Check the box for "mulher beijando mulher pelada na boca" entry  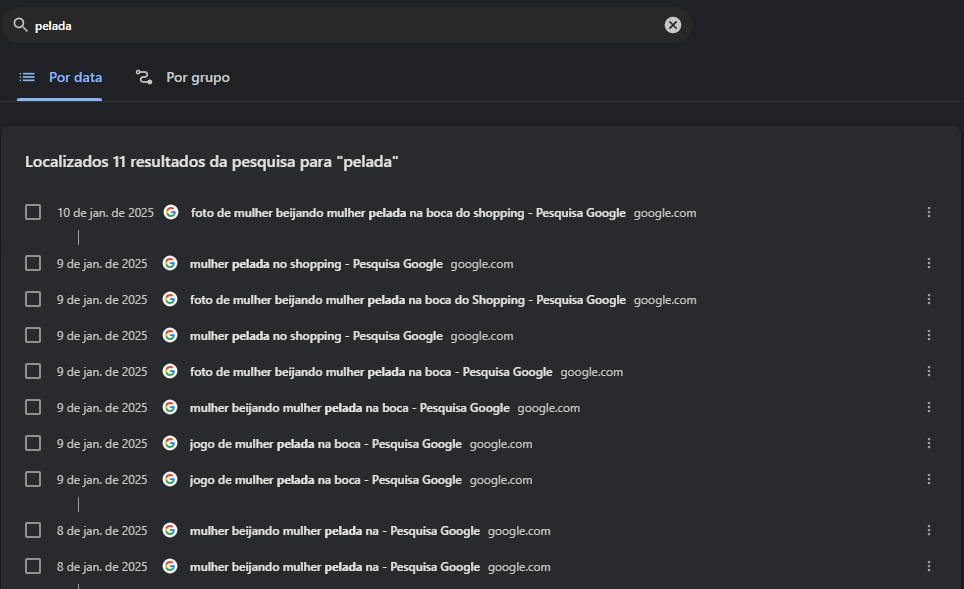tap(33, 407)
